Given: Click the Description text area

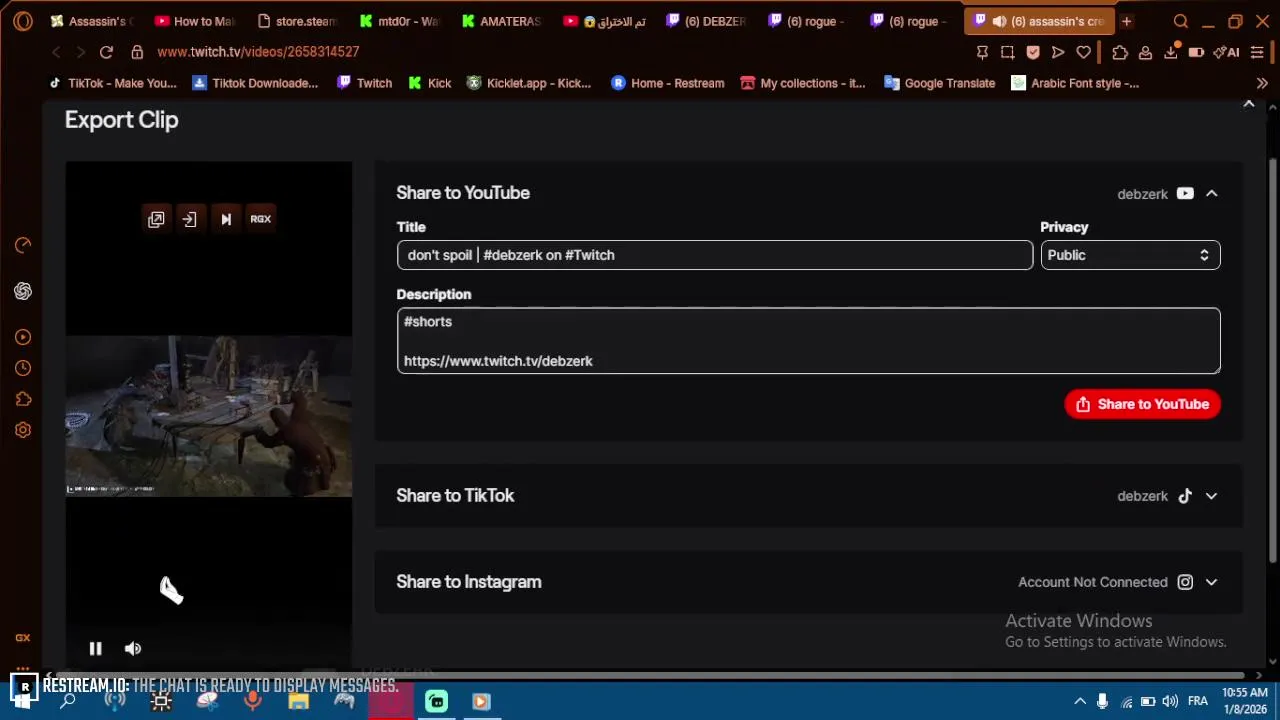Looking at the screenshot, I should click(x=808, y=341).
